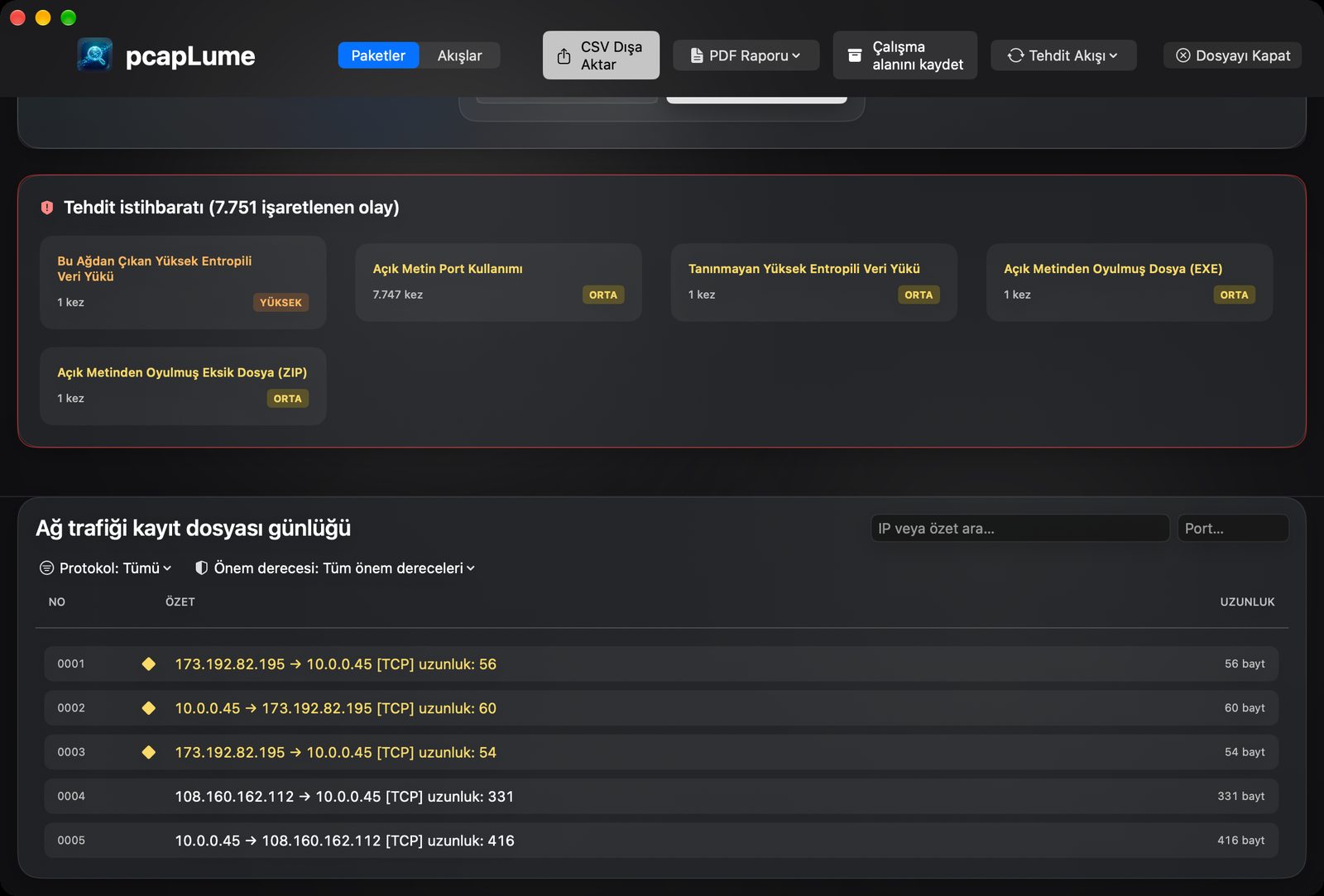Open the Protokol: Tümü filter dropdown
The image size is (1324, 896).
106,568
